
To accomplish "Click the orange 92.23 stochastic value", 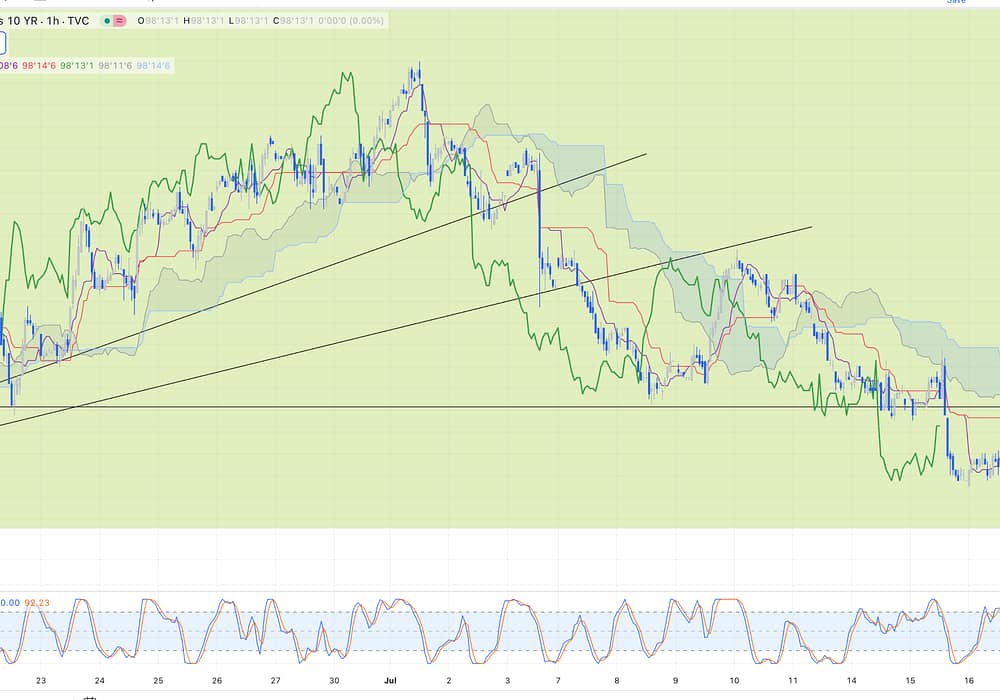I will [x=36, y=603].
